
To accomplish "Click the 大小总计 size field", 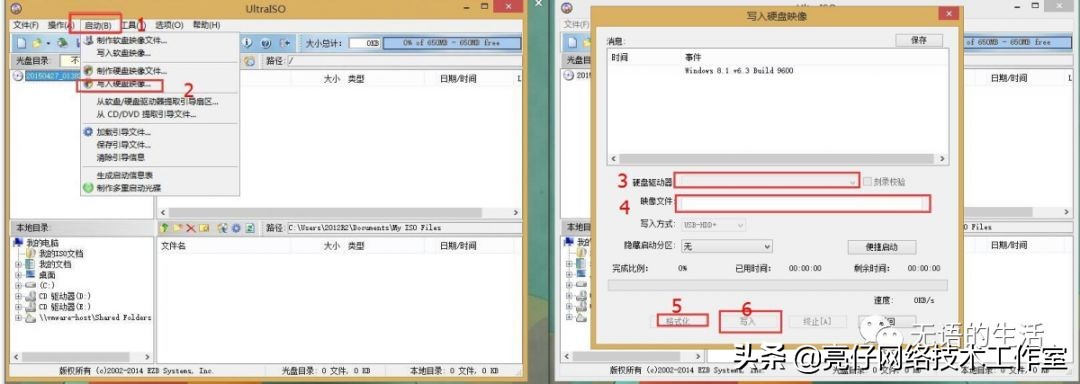I will (x=364, y=43).
